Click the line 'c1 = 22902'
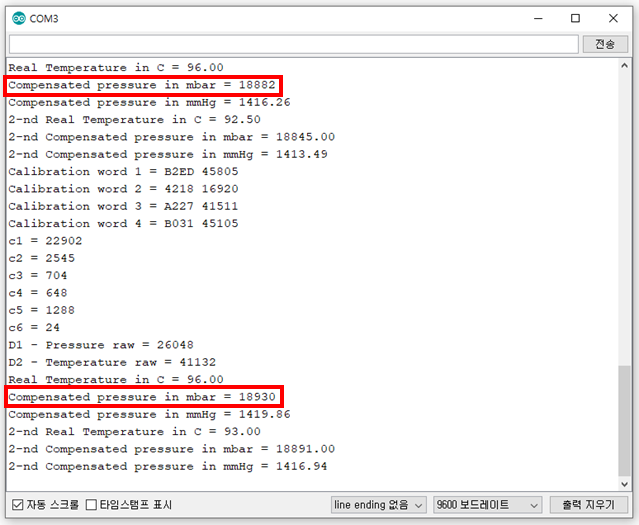This screenshot has width=639, height=525. coord(45,241)
